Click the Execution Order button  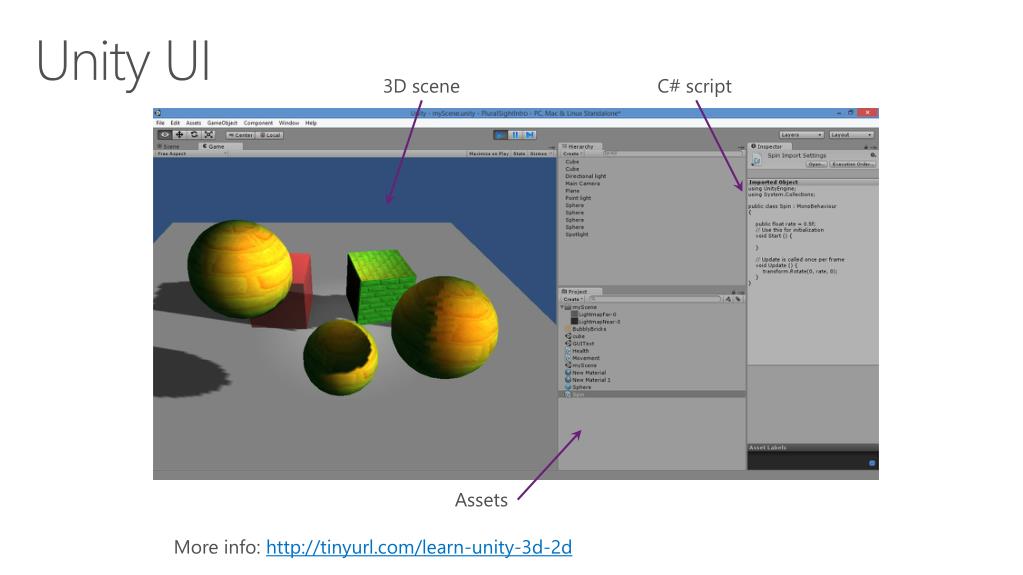click(851, 164)
